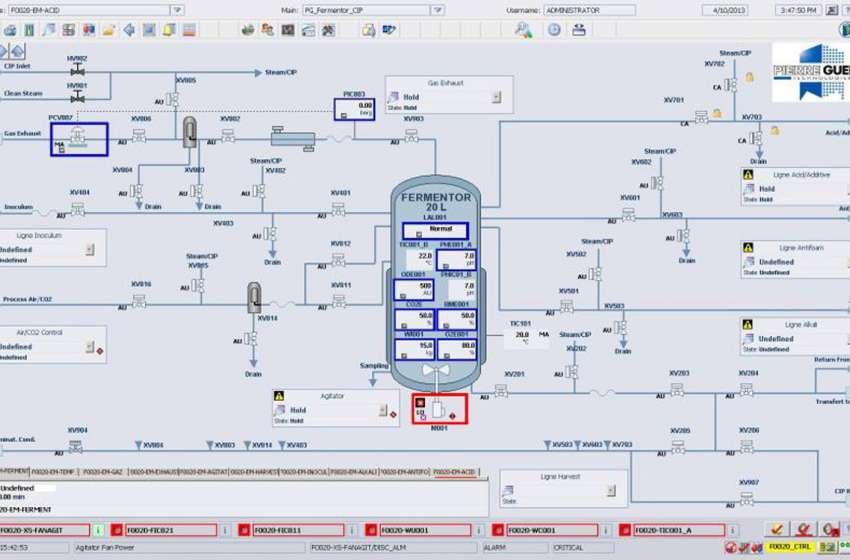The image size is (850, 560).
Task: Open the Gas Exhaust phase control button
Action: [x=495, y=98]
